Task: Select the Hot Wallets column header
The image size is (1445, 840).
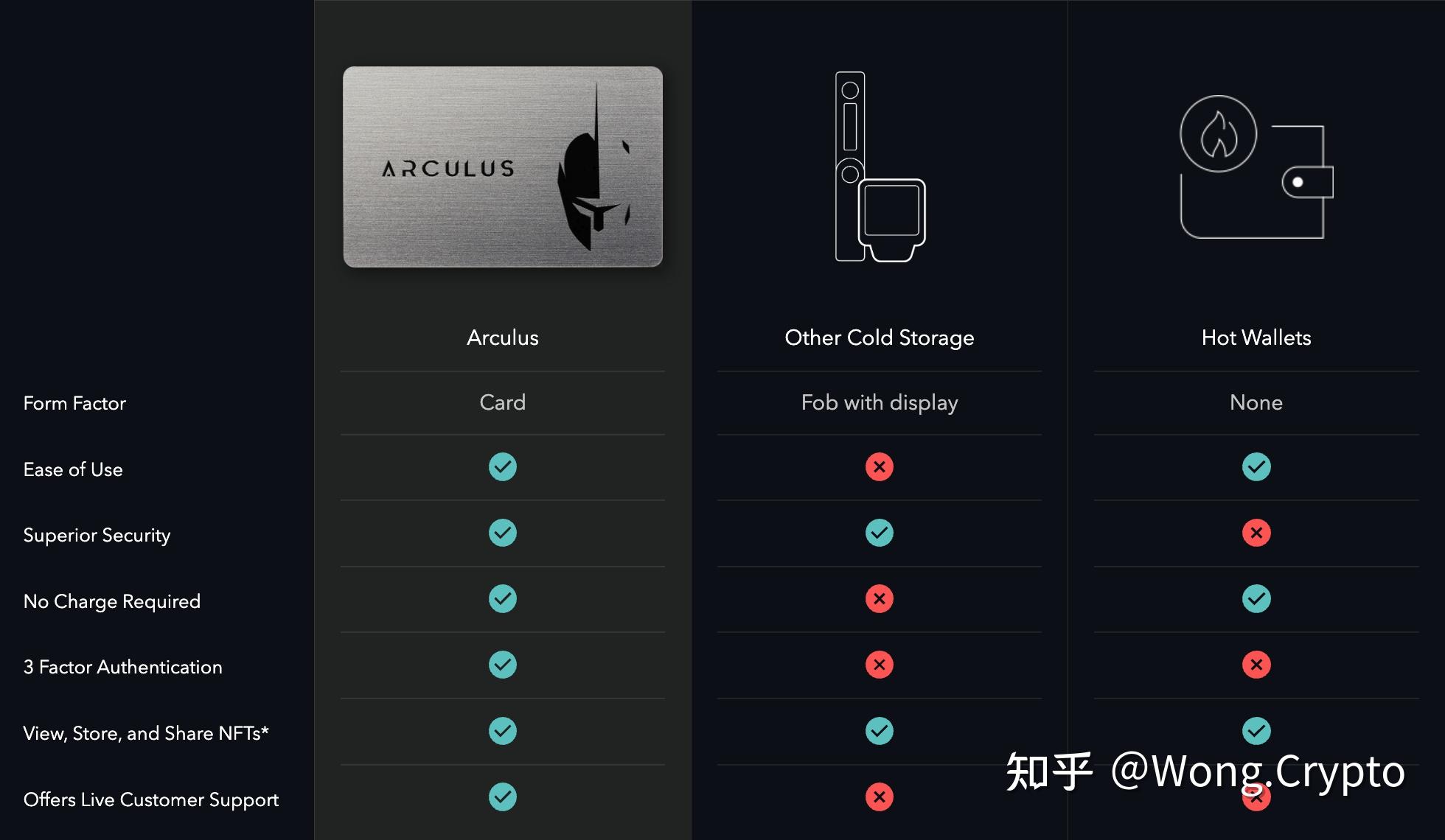Action: point(1253,335)
